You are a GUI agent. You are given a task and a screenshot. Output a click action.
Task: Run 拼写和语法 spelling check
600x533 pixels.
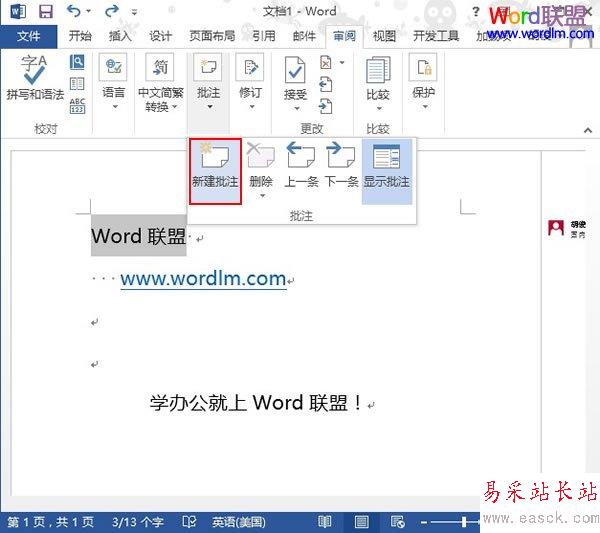coord(35,78)
